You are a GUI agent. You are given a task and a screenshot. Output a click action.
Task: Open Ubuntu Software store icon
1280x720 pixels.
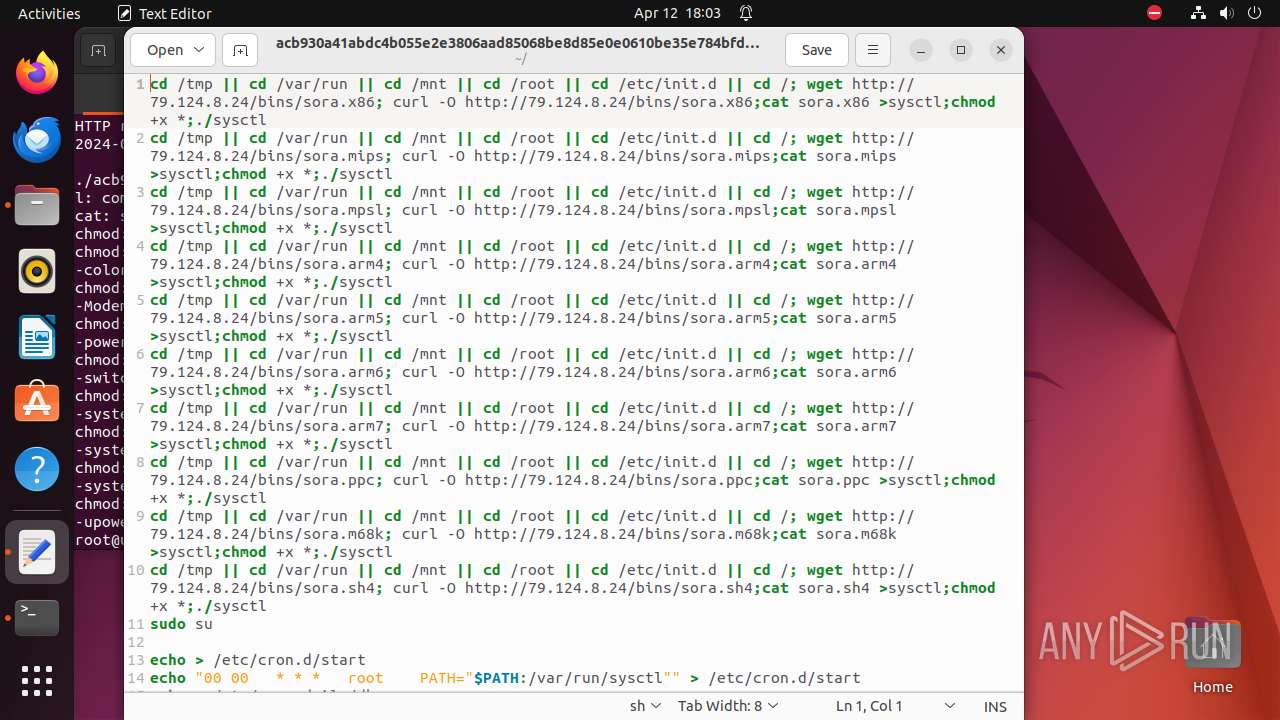[37, 403]
